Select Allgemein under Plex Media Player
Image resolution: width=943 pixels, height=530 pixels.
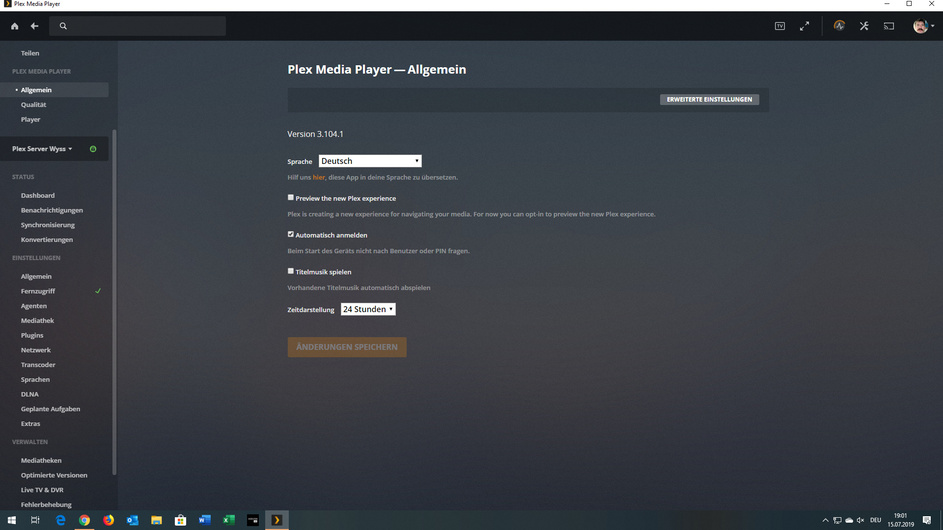click(36, 90)
